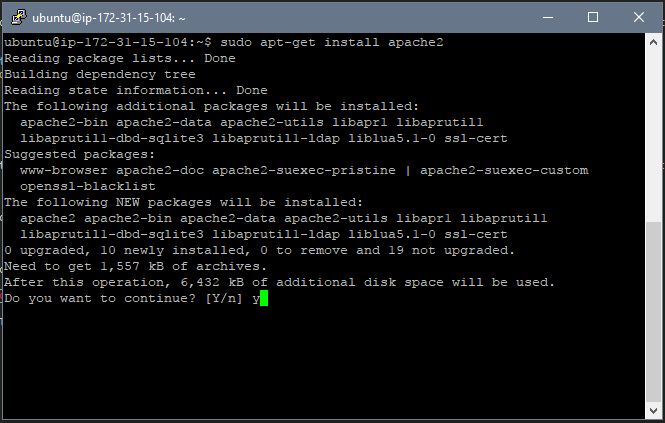665x423 pixels.
Task: Click the Reading state information line
Action: pos(136,90)
